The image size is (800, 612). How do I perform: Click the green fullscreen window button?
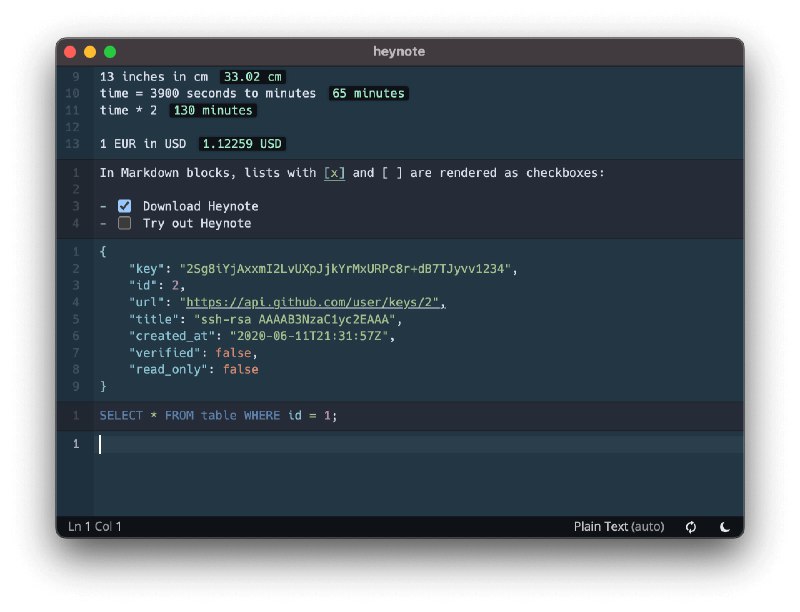point(110,52)
